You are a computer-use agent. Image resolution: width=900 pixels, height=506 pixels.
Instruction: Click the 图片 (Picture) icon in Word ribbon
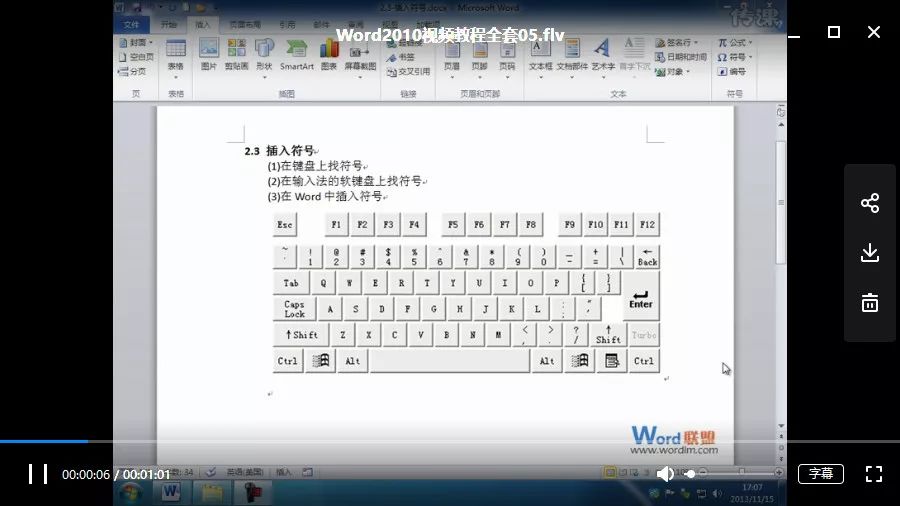[208, 55]
